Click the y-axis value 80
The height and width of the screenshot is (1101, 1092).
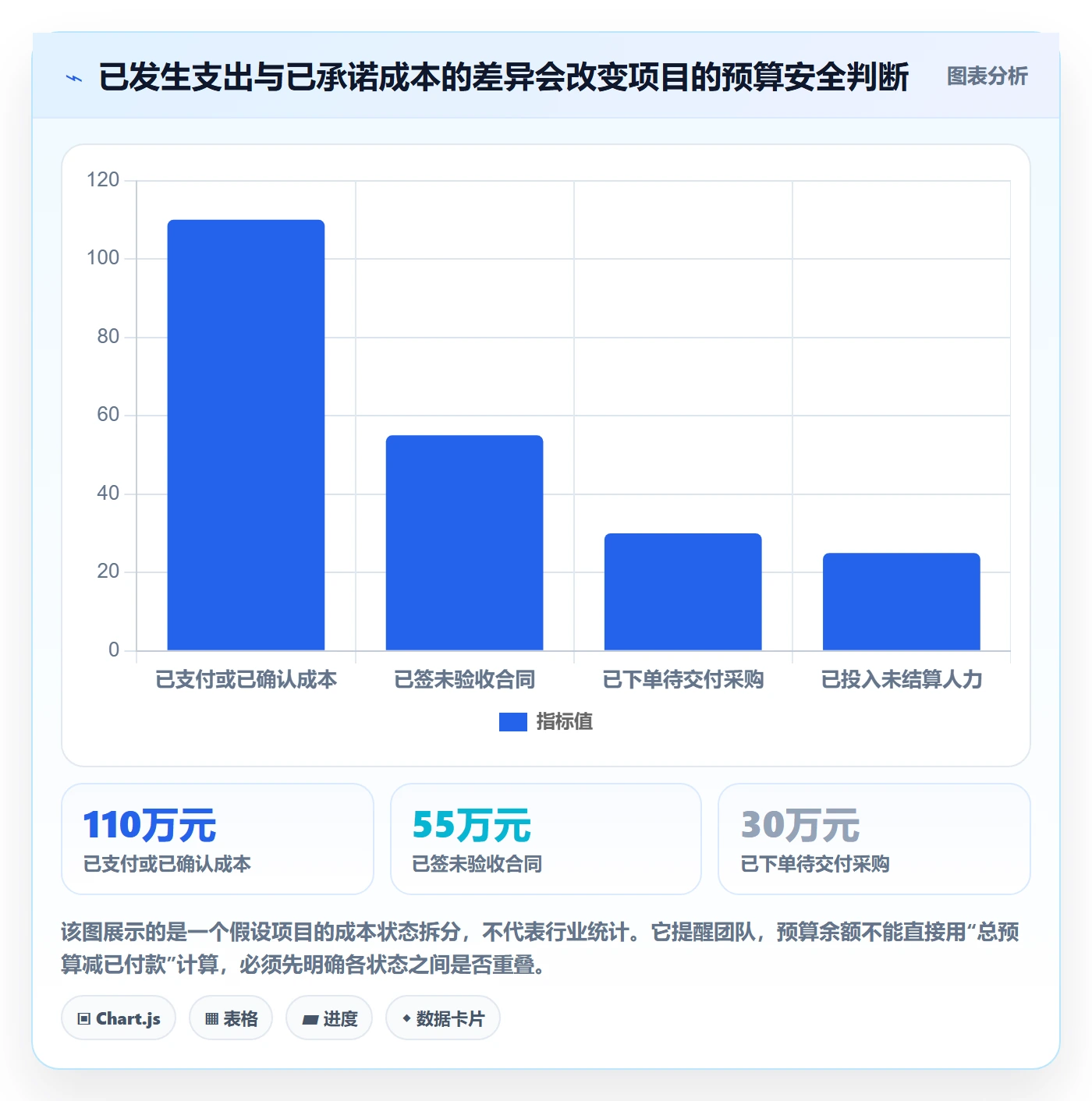[x=108, y=337]
